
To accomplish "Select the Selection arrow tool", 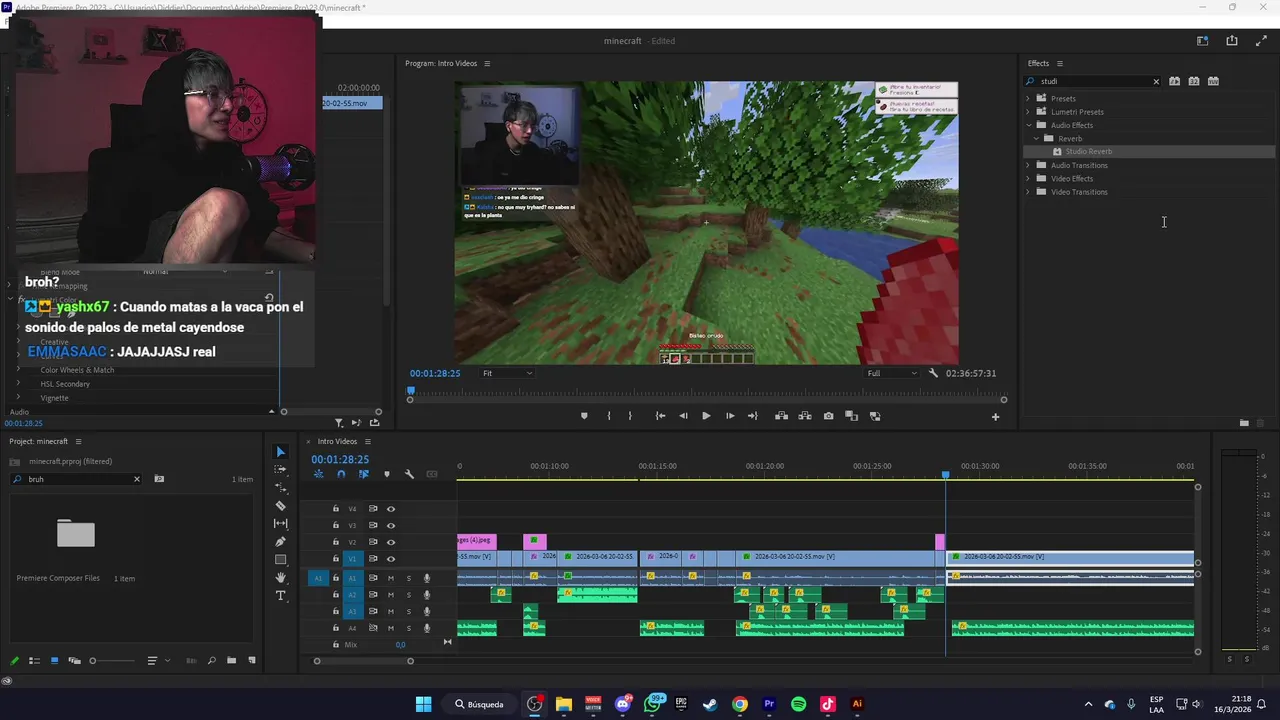I will pos(281,452).
